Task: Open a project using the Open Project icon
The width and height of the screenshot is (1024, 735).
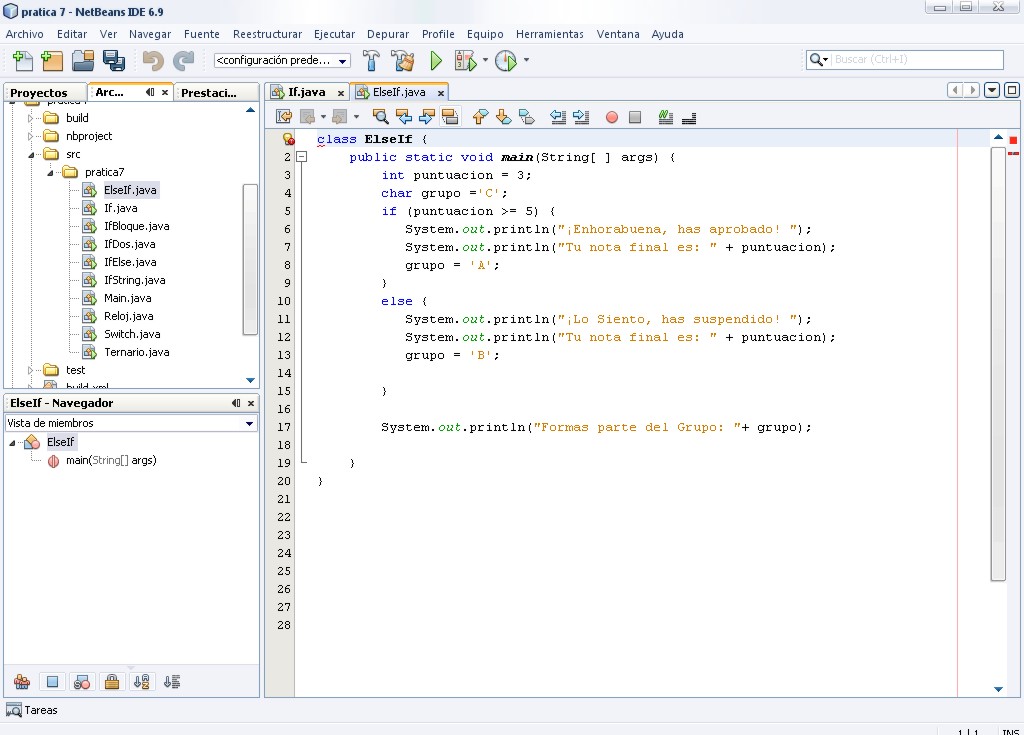Action: point(83,60)
